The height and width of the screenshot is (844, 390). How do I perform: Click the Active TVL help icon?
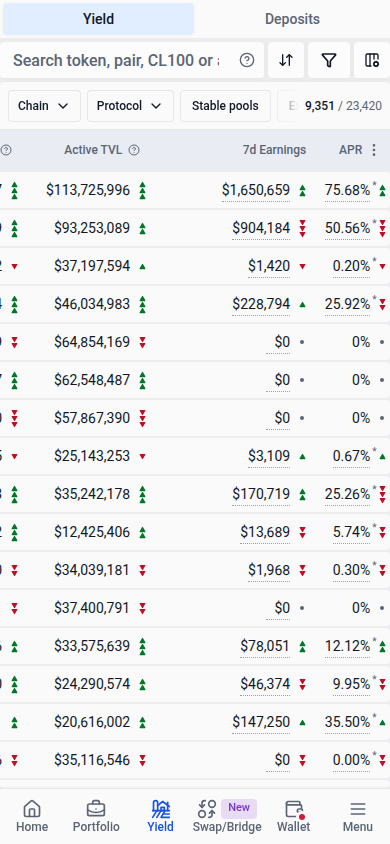coord(134,150)
